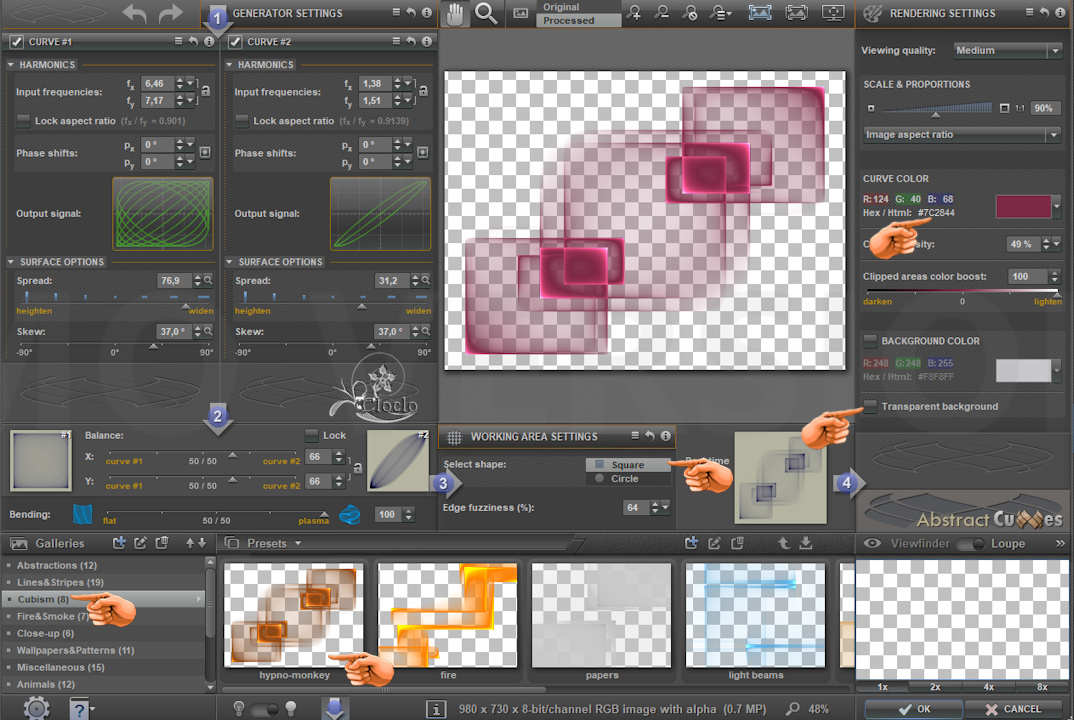Click the Redo arrow

click(x=171, y=14)
